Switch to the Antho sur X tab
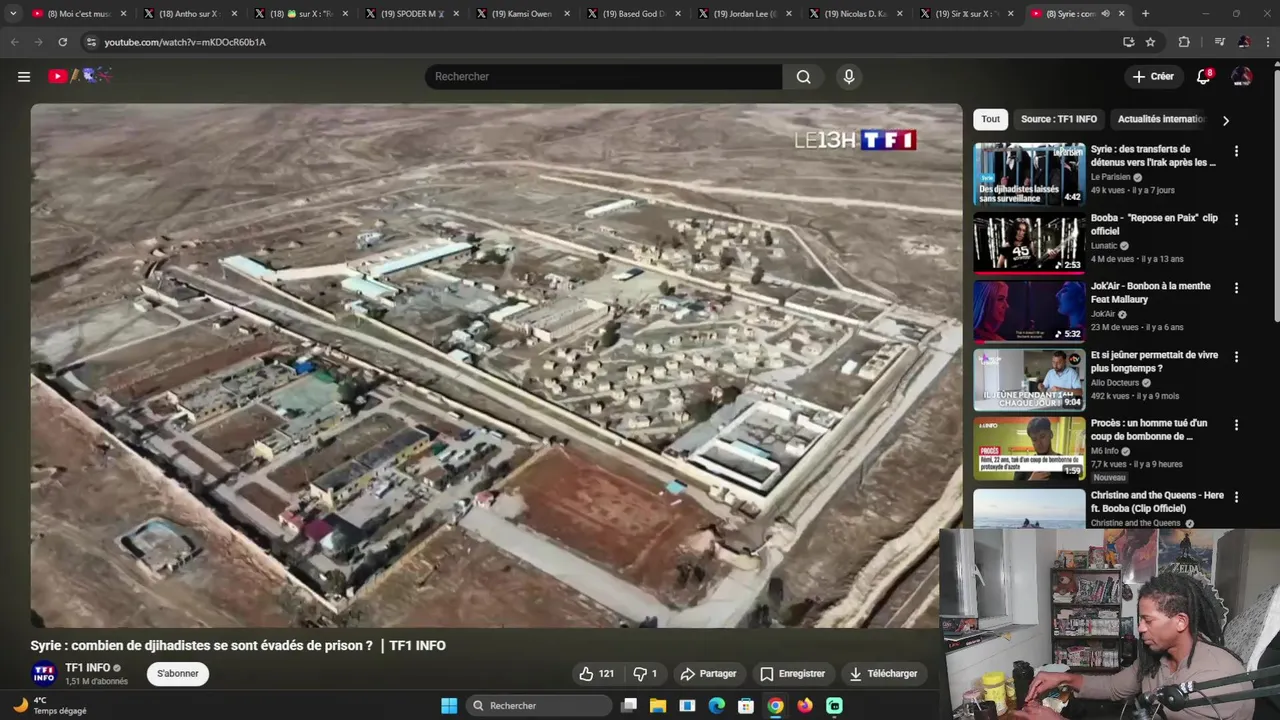 [x=187, y=14]
